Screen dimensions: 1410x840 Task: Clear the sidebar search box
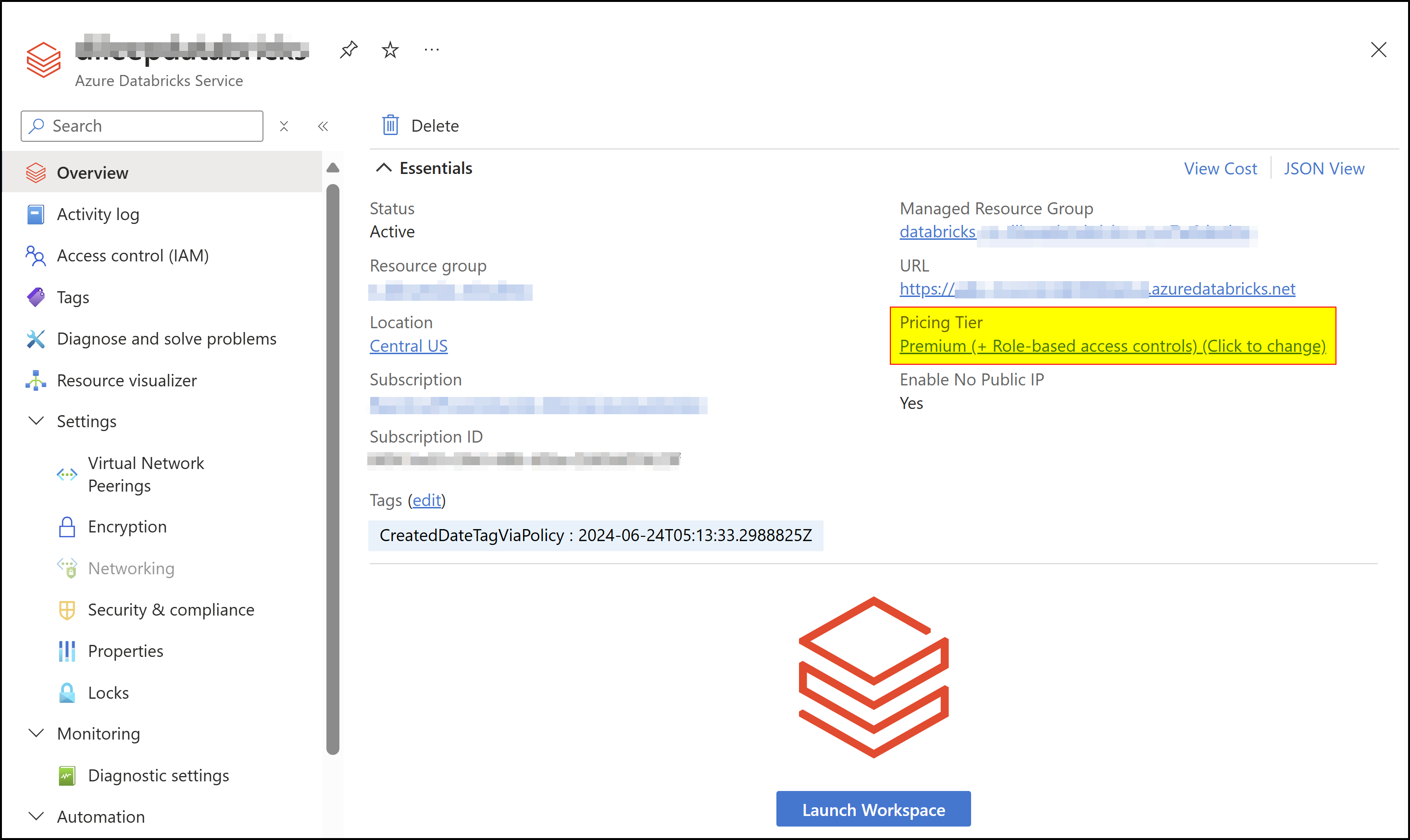point(284,126)
